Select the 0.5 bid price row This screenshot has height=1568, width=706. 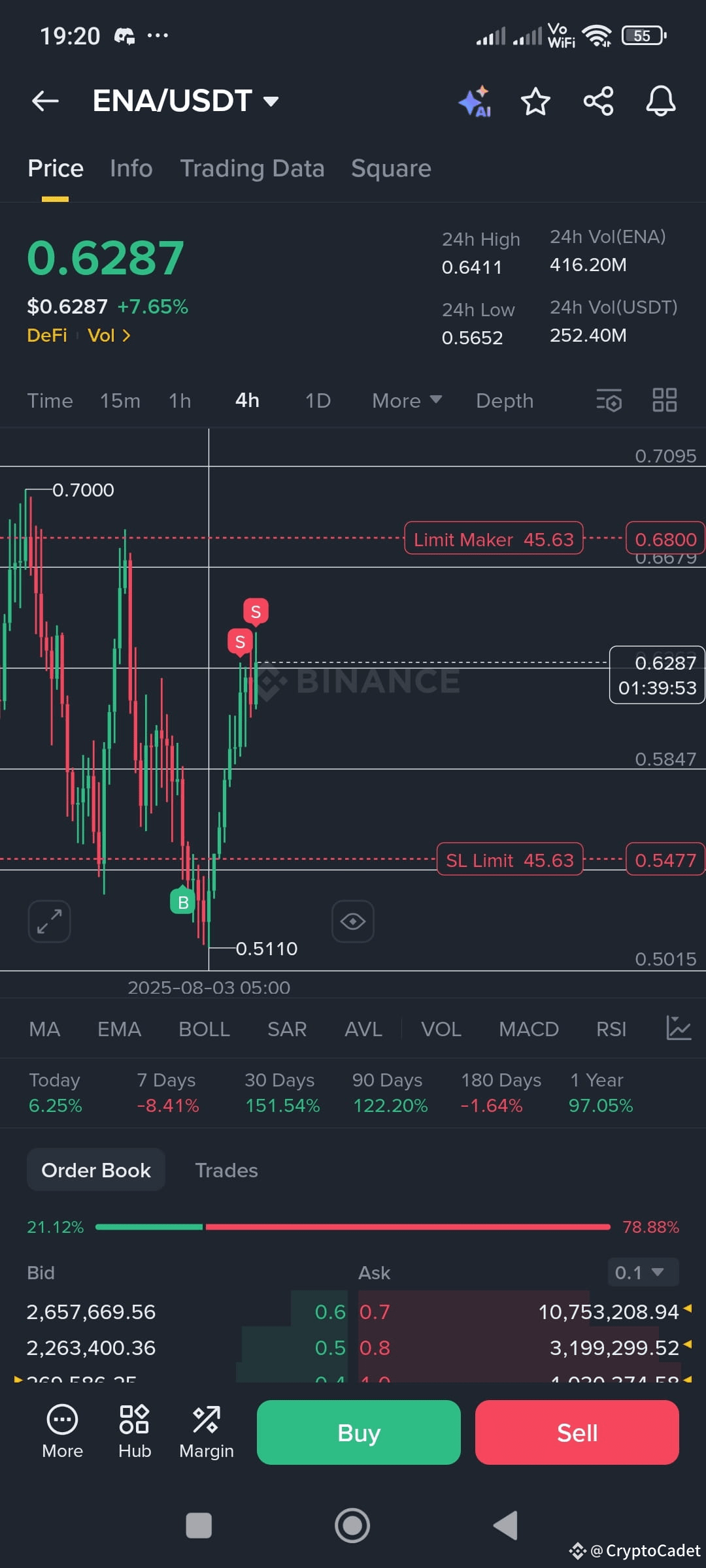click(186, 1347)
